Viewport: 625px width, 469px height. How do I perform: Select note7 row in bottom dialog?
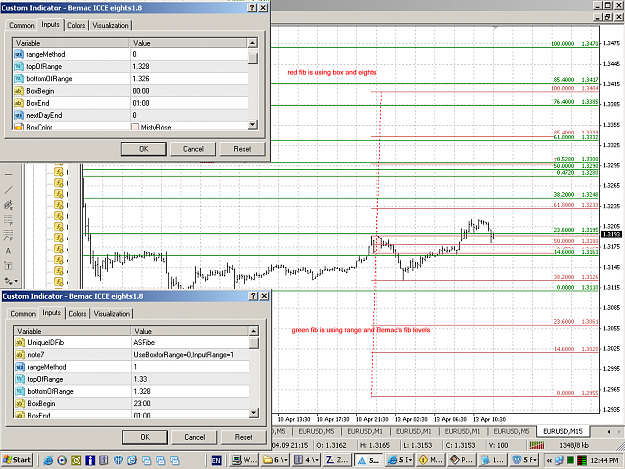pyautogui.click(x=132, y=355)
